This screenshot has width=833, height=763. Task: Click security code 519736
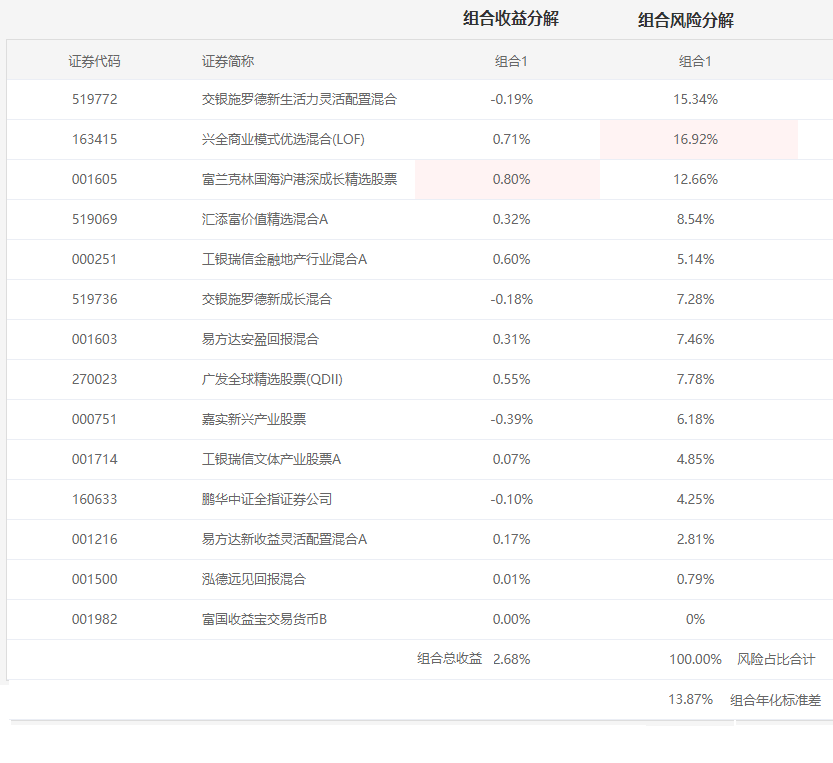coord(95,299)
